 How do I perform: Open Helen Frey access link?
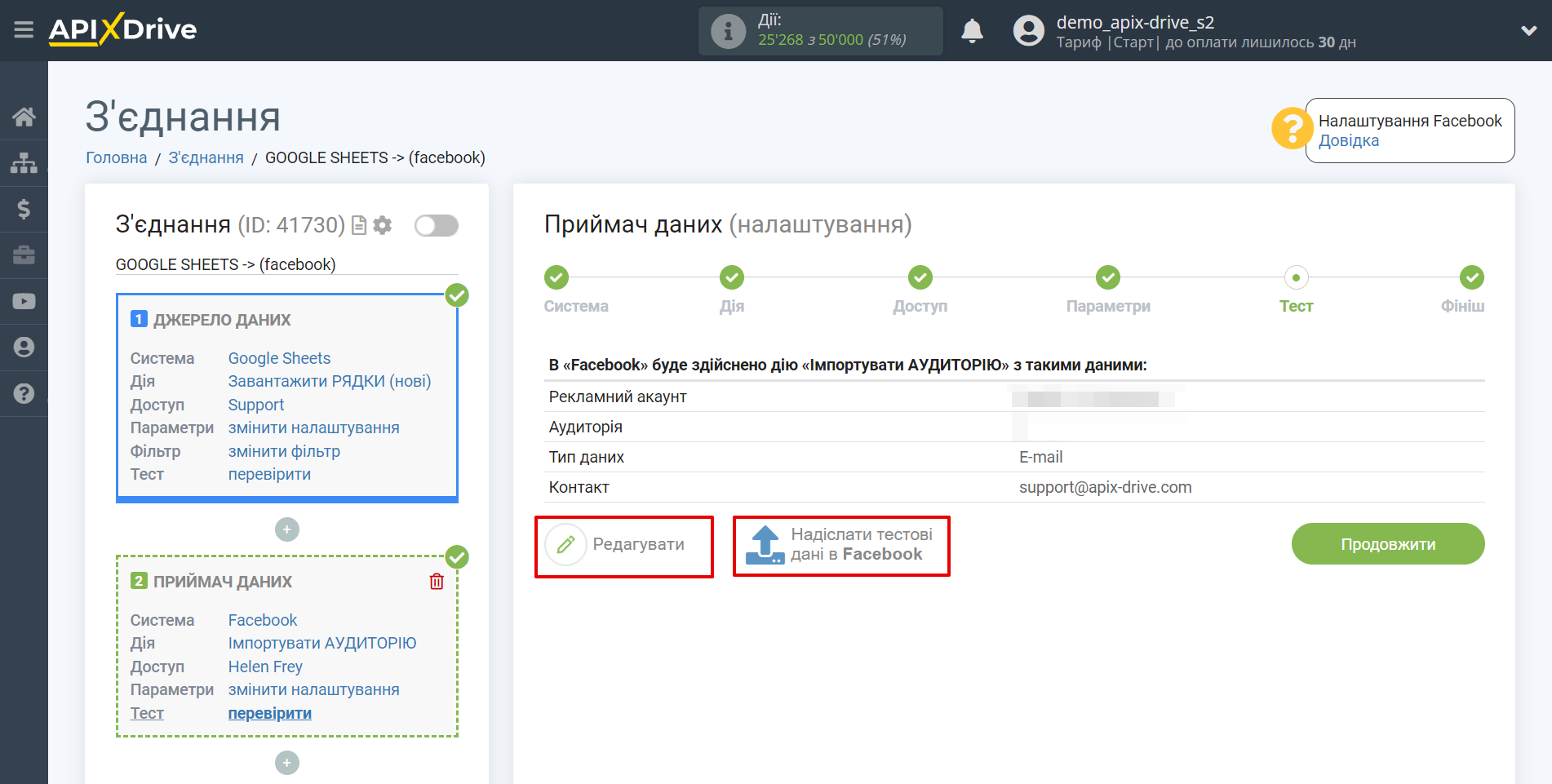[265, 667]
